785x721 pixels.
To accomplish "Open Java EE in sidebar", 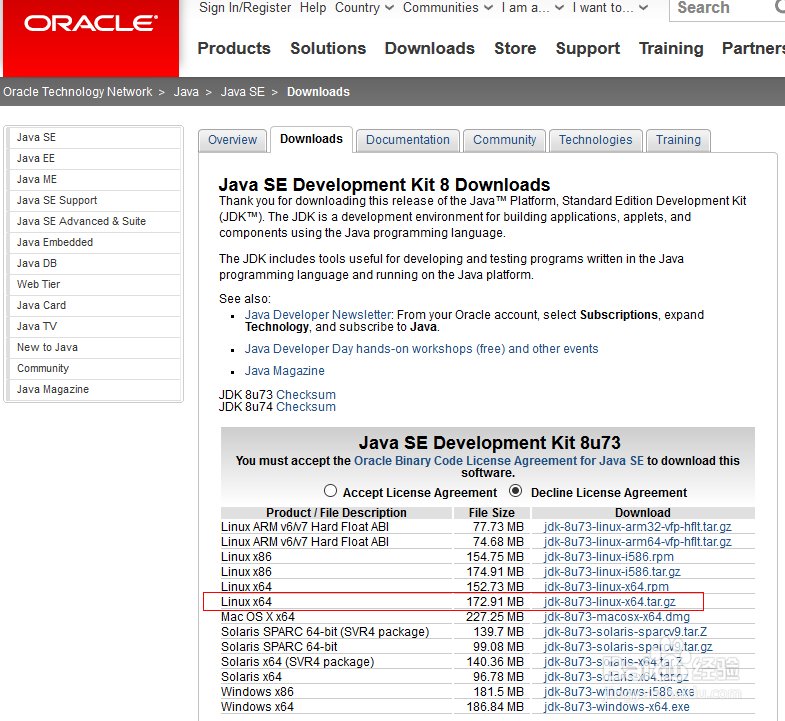I will coord(95,158).
